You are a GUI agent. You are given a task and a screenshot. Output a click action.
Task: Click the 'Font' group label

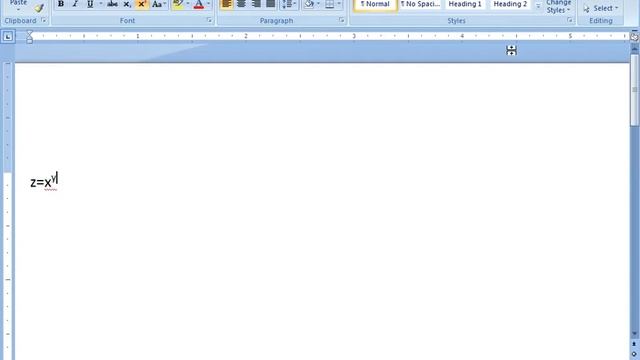pyautogui.click(x=127, y=20)
